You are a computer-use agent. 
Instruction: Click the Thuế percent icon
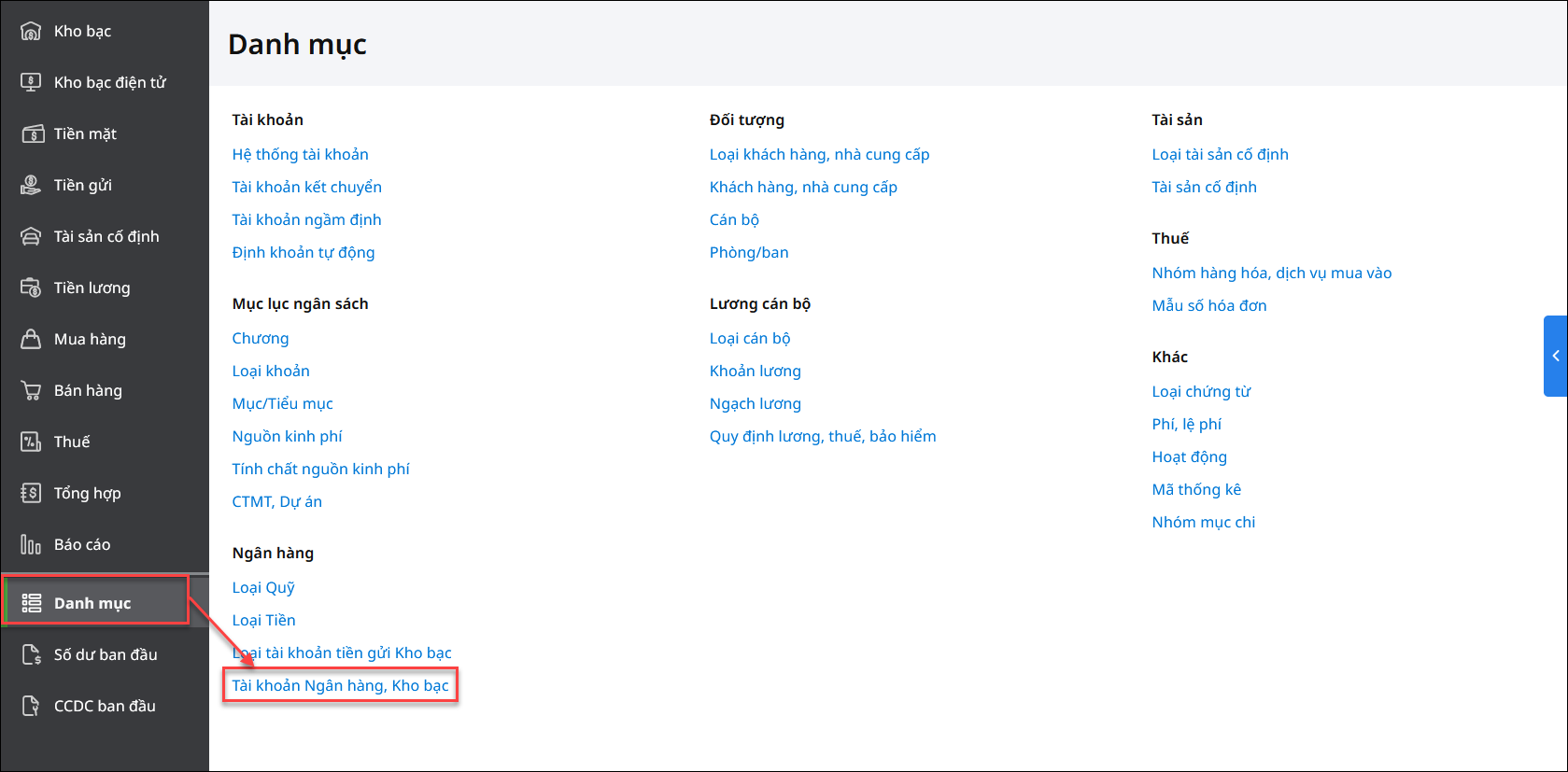point(31,442)
